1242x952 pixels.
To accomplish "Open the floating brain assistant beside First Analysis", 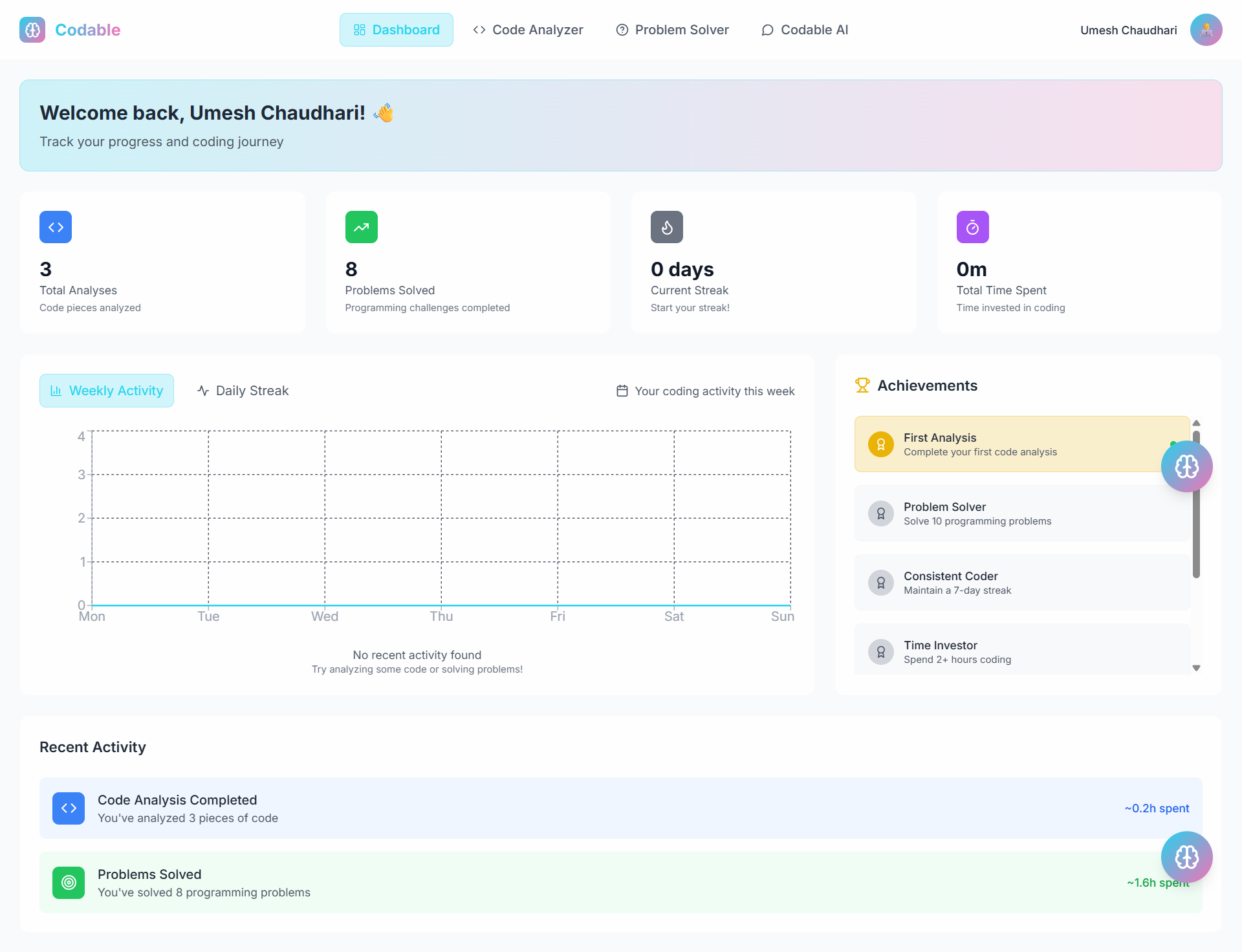I will (1186, 466).
